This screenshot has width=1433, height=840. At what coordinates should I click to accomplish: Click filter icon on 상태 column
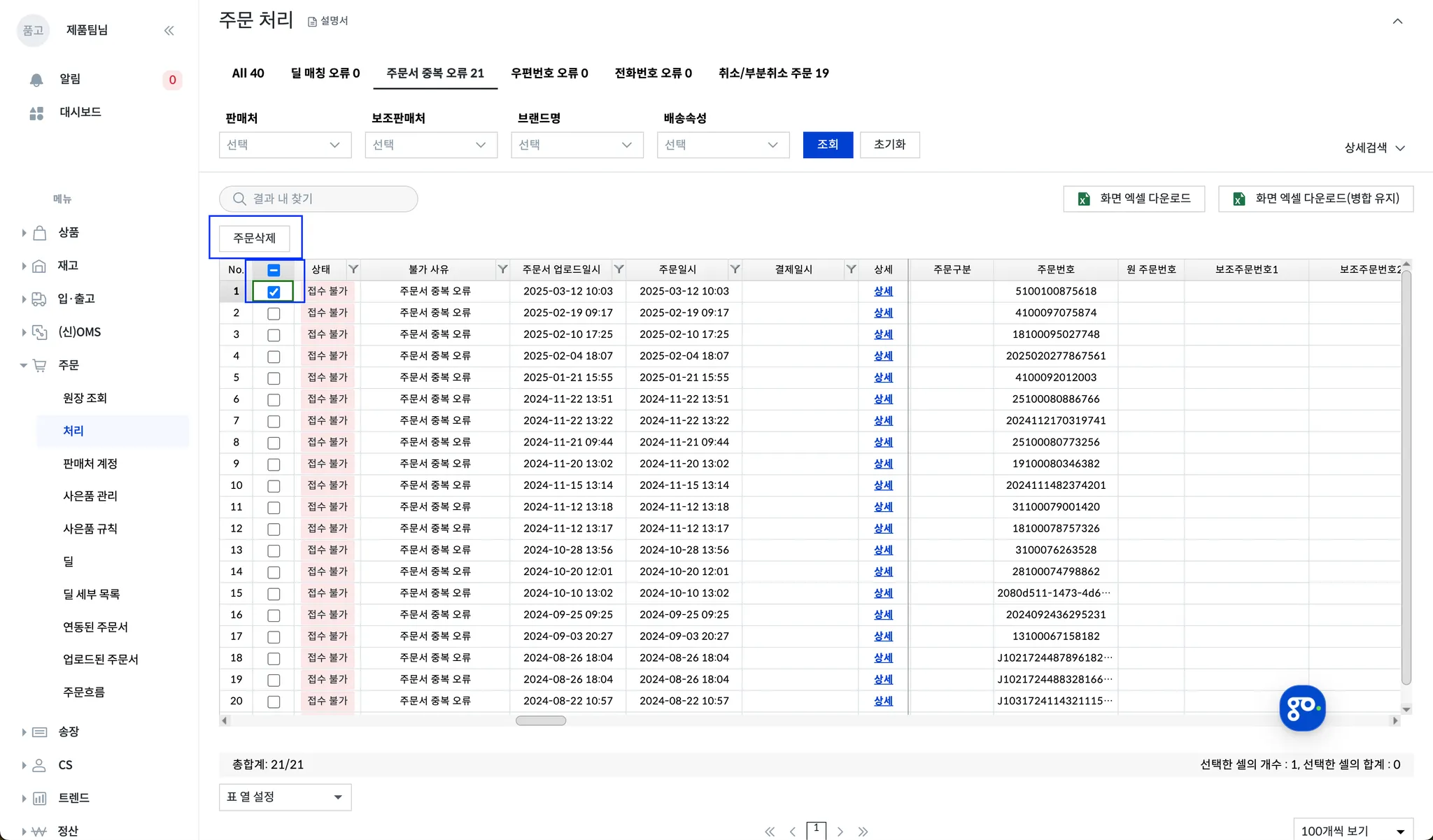pos(353,269)
